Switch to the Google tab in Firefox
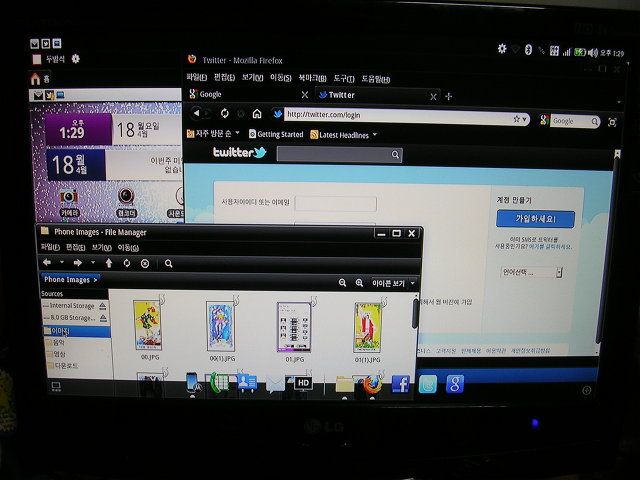This screenshot has width=640, height=480. 249,94
